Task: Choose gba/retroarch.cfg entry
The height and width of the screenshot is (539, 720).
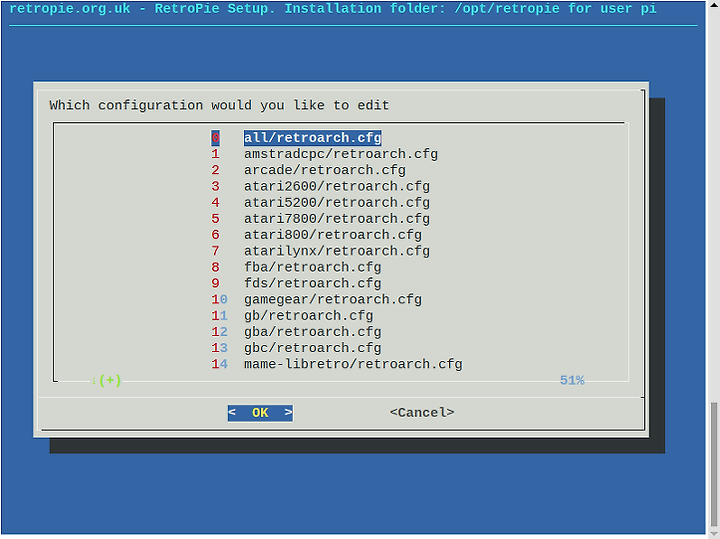Action: click(312, 332)
